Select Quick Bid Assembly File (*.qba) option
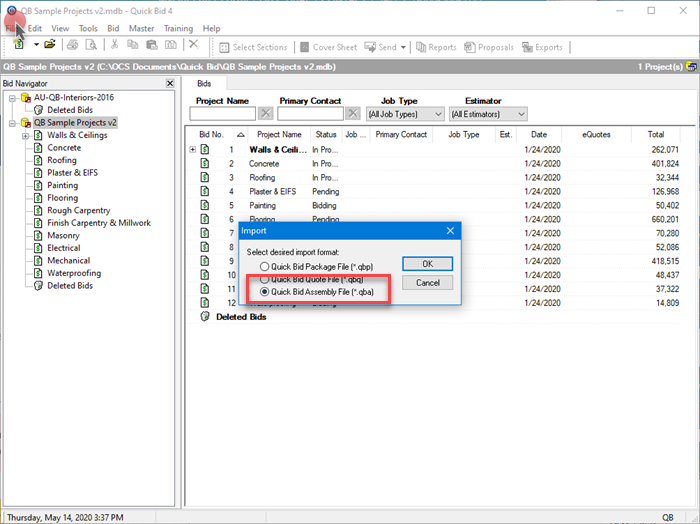700x524 pixels. [x=317, y=292]
